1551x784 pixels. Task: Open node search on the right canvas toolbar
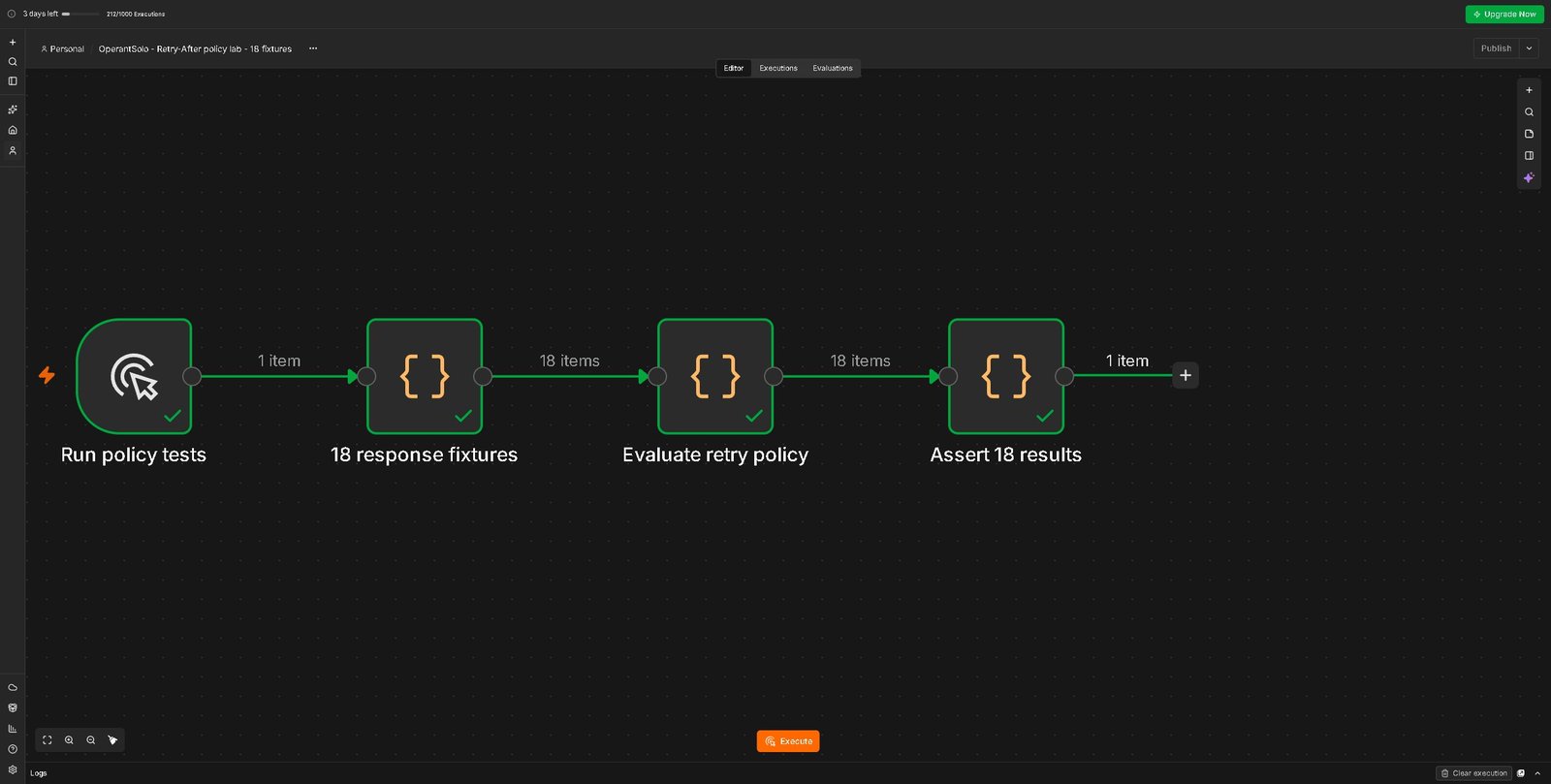coord(1529,111)
